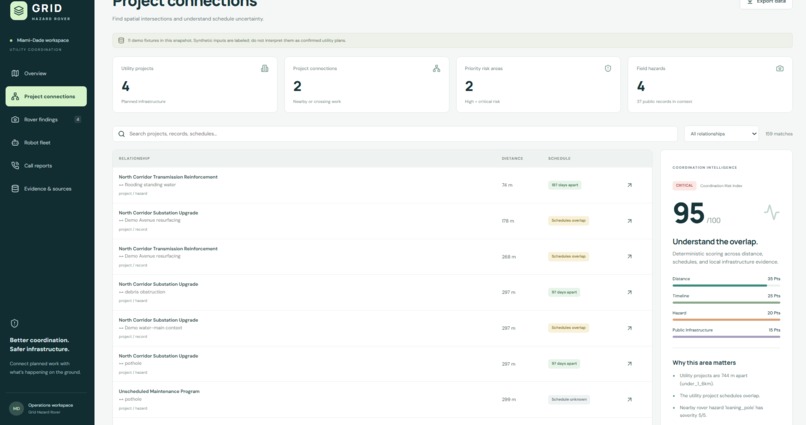The image size is (806, 425).
Task: Click the building icon on Utility projects card
Action: click(265, 68)
